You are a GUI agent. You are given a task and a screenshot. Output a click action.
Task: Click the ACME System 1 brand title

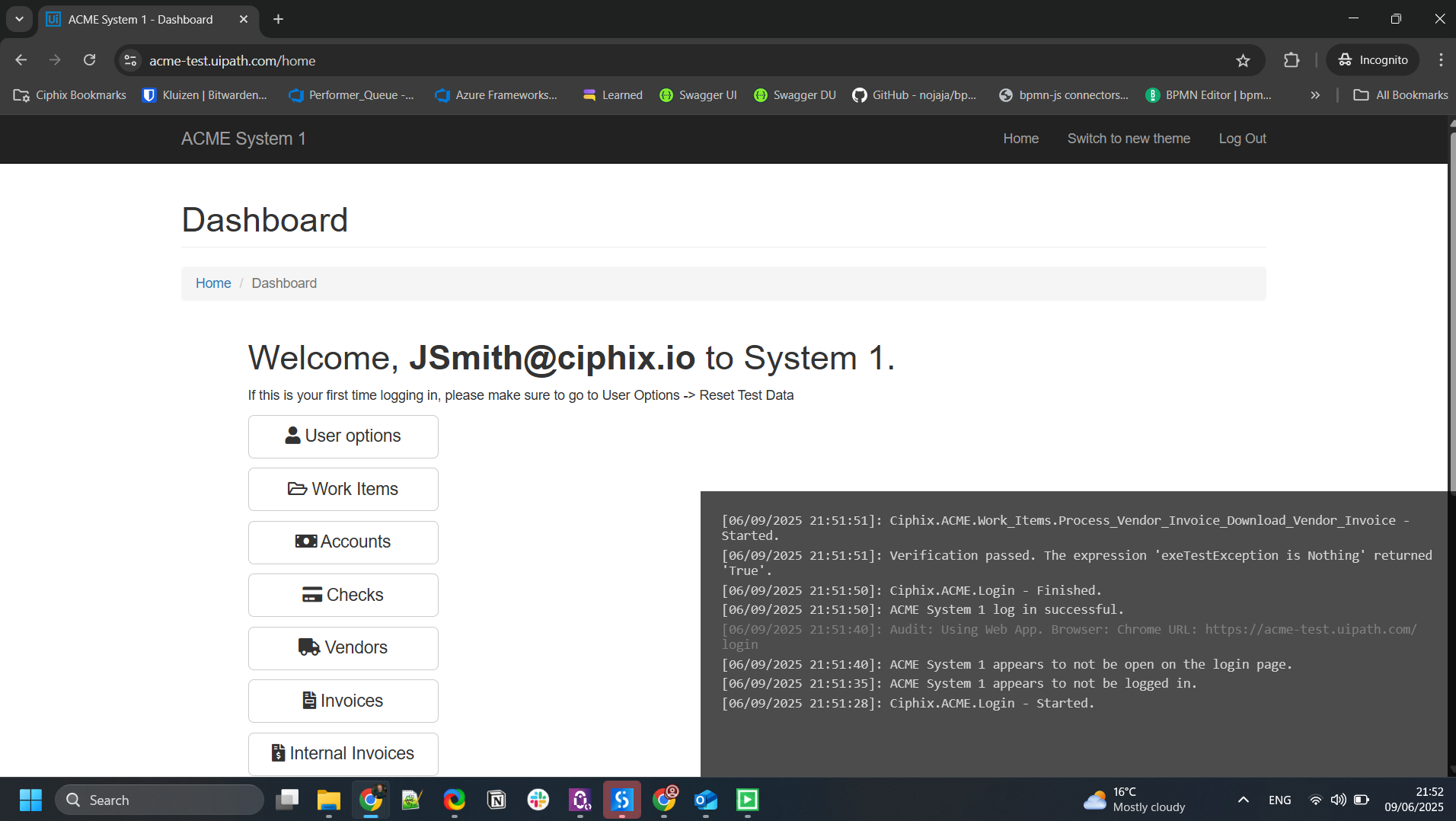coord(243,139)
